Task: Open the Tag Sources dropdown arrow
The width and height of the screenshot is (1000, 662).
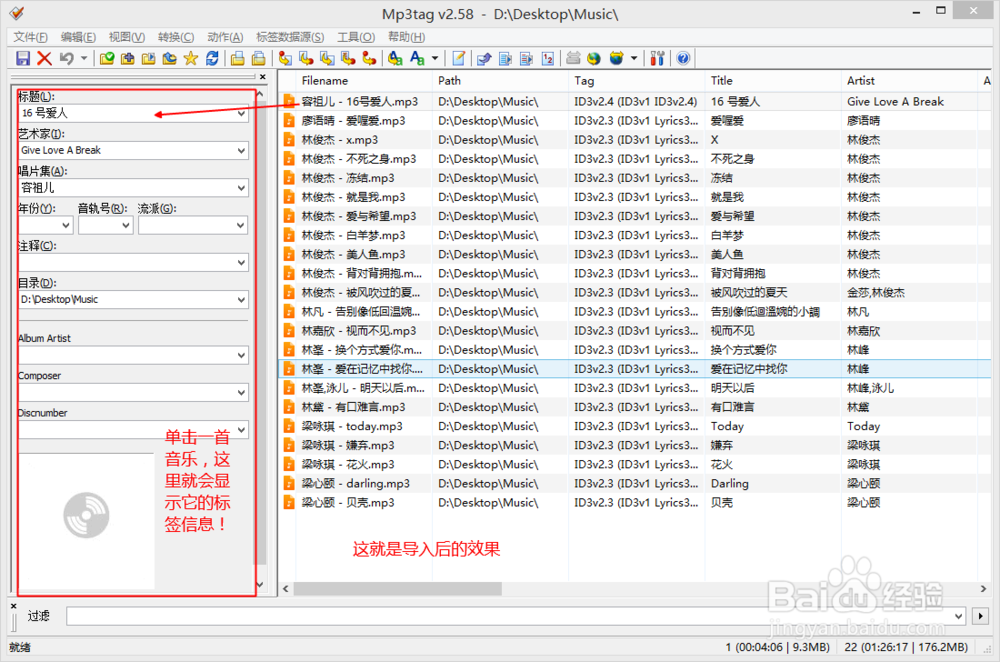Action: [634, 59]
